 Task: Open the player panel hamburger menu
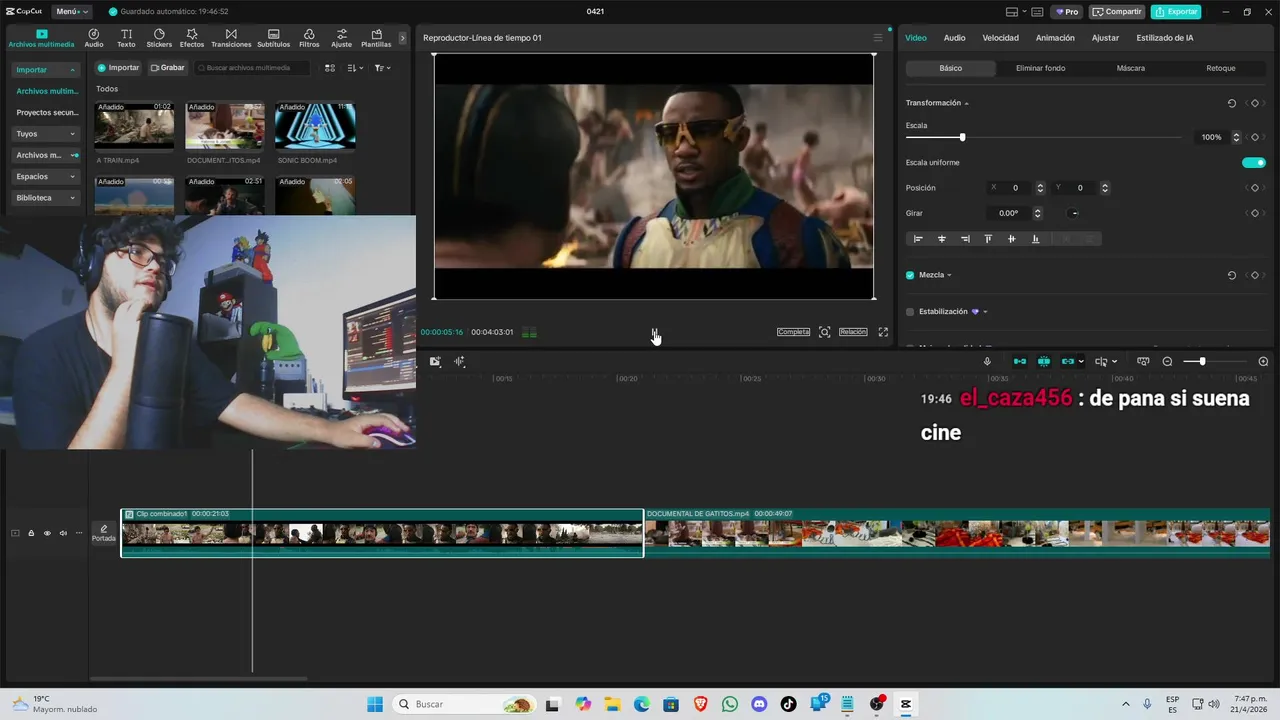[878, 38]
